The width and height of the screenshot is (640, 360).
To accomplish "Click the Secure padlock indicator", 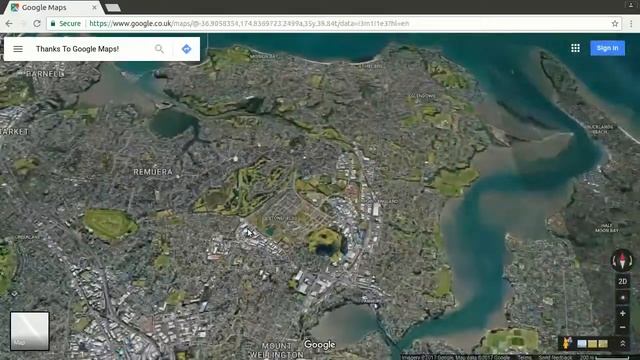I will [66, 24].
